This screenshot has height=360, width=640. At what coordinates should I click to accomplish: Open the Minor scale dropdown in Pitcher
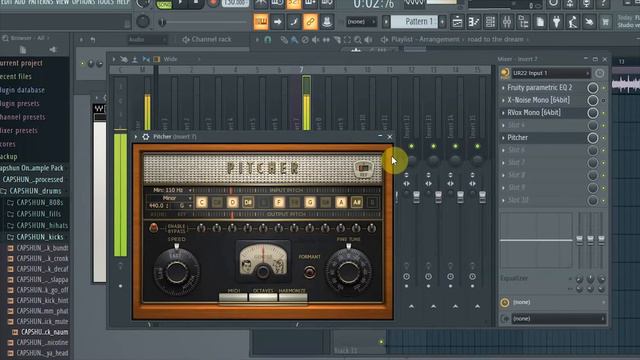169,198
